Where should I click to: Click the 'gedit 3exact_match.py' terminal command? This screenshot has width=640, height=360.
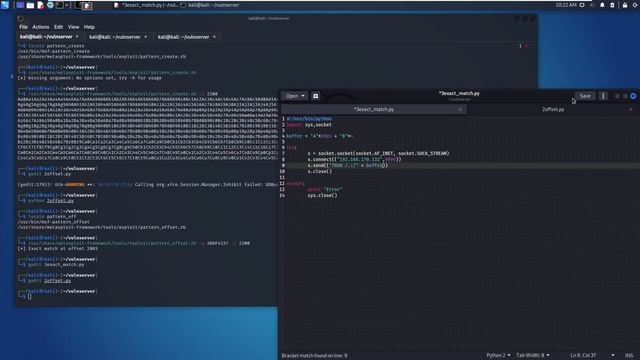(56, 264)
